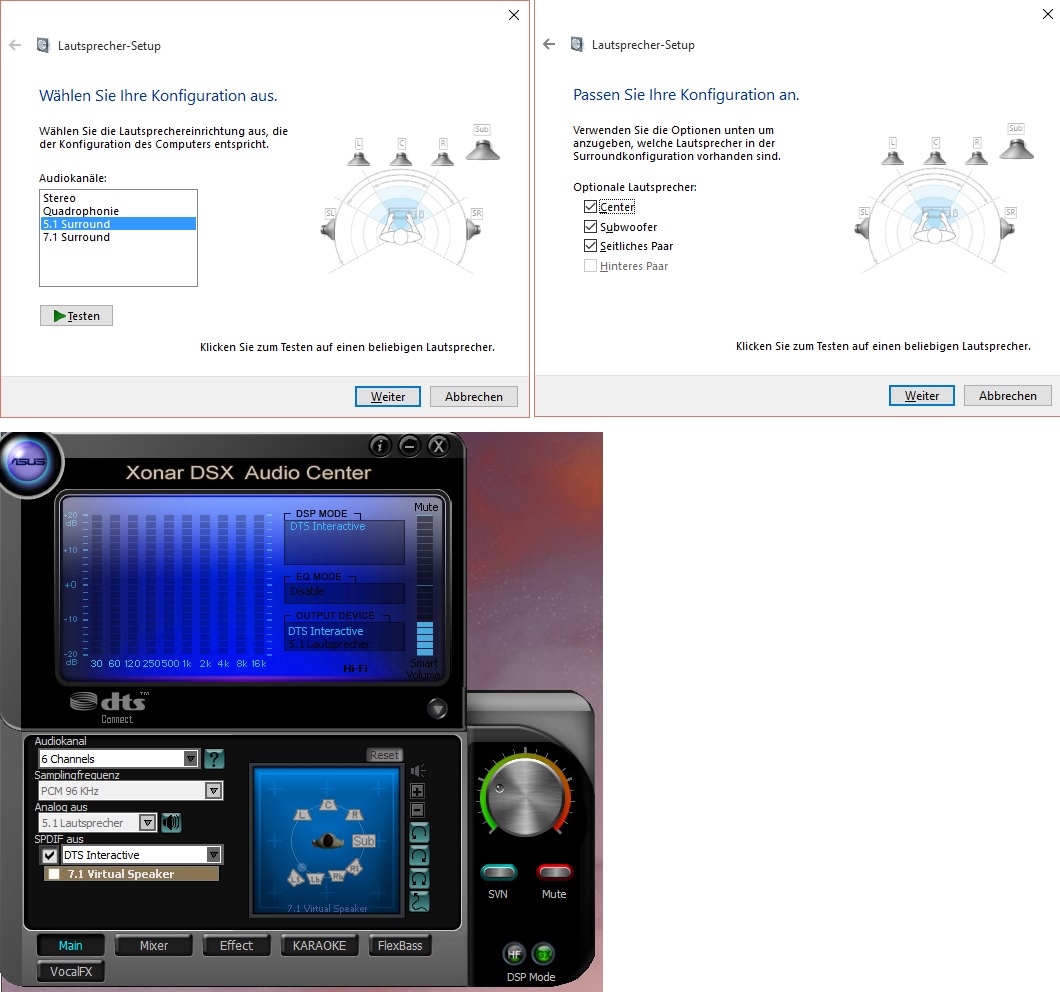This screenshot has height=992, width=1060.
Task: Click the volume level meter under Mute
Action: (425, 585)
